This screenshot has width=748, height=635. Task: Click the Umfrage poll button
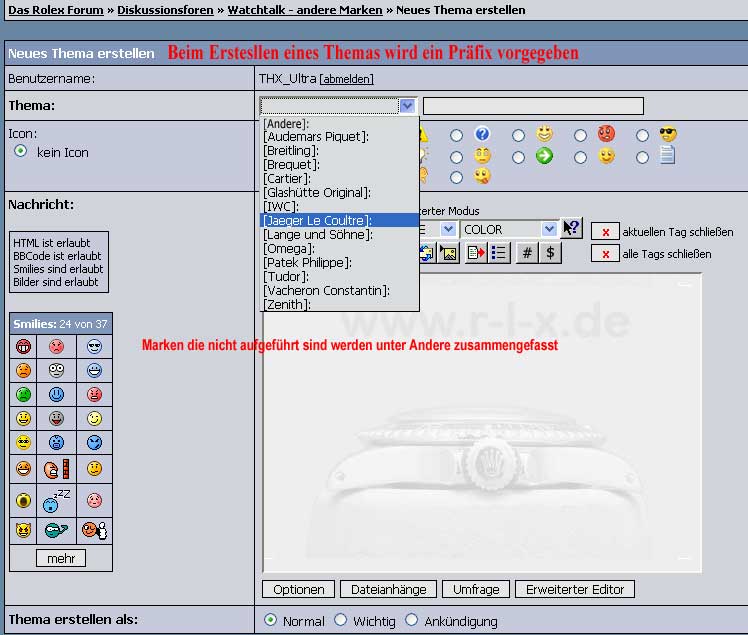476,590
